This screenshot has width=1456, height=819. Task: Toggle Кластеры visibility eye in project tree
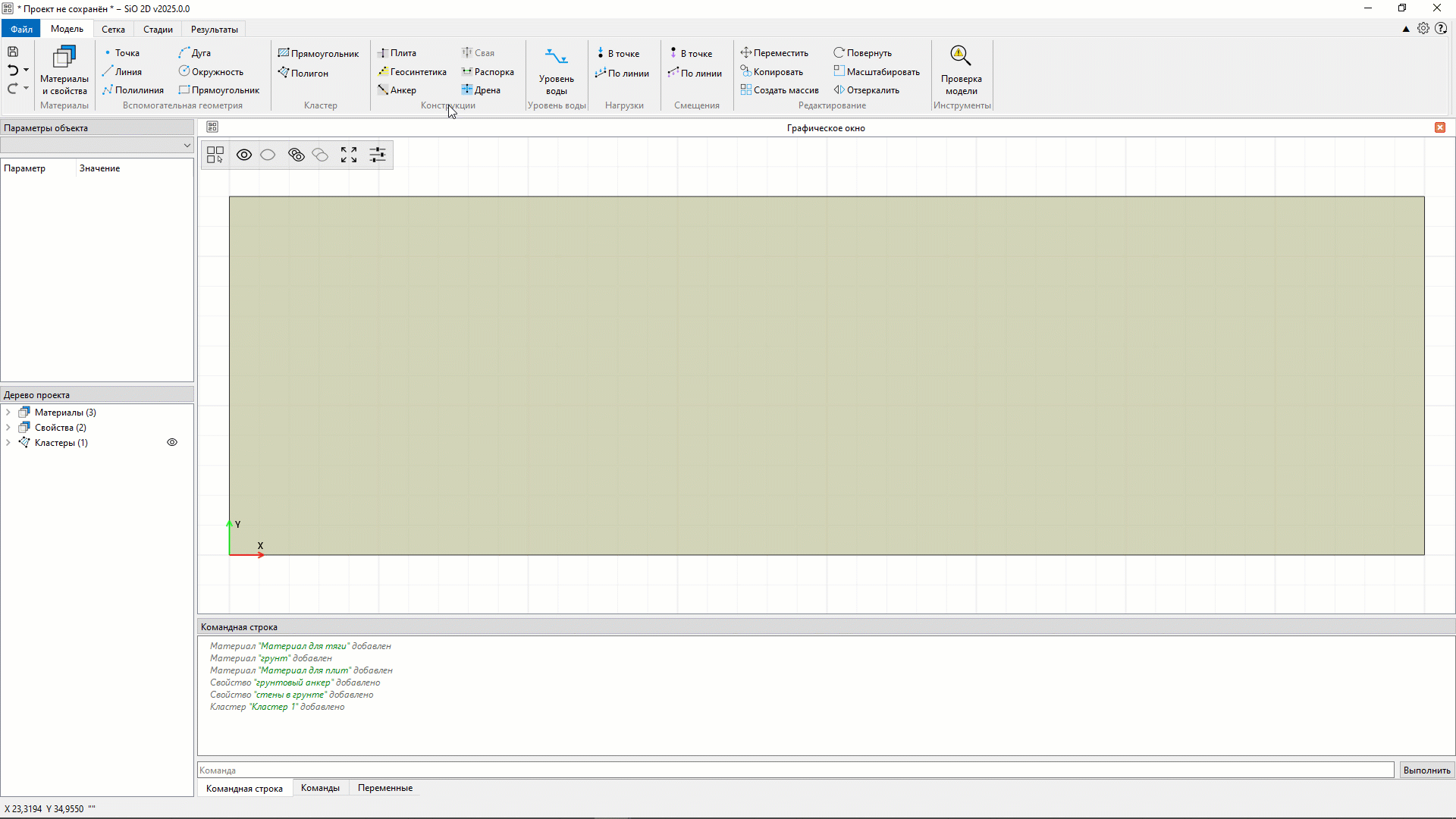coord(172,443)
